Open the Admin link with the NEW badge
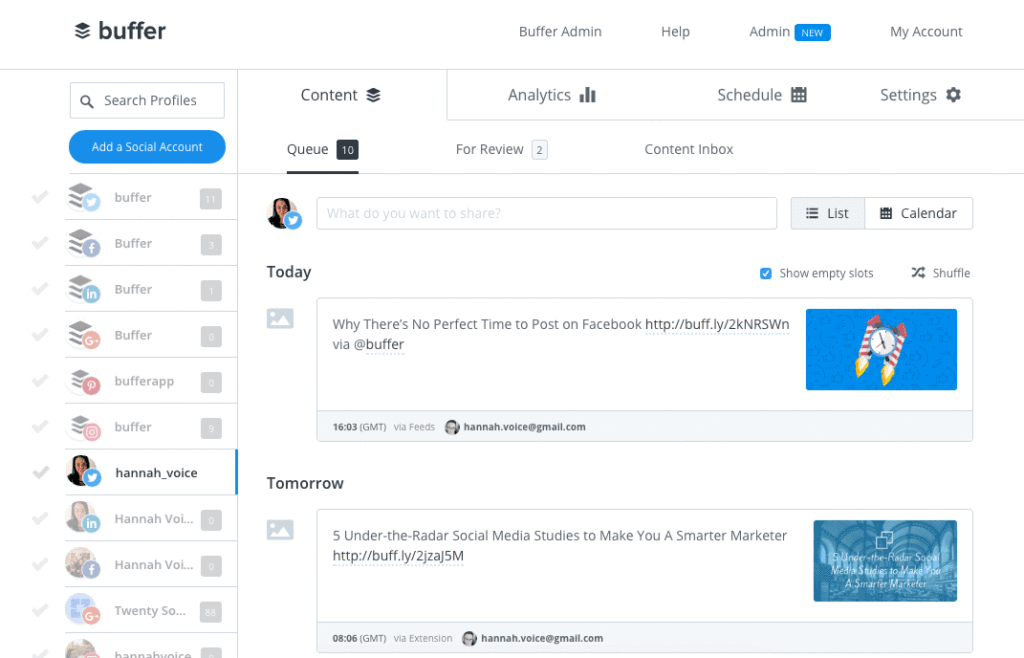The height and width of the screenshot is (658, 1024). [790, 32]
